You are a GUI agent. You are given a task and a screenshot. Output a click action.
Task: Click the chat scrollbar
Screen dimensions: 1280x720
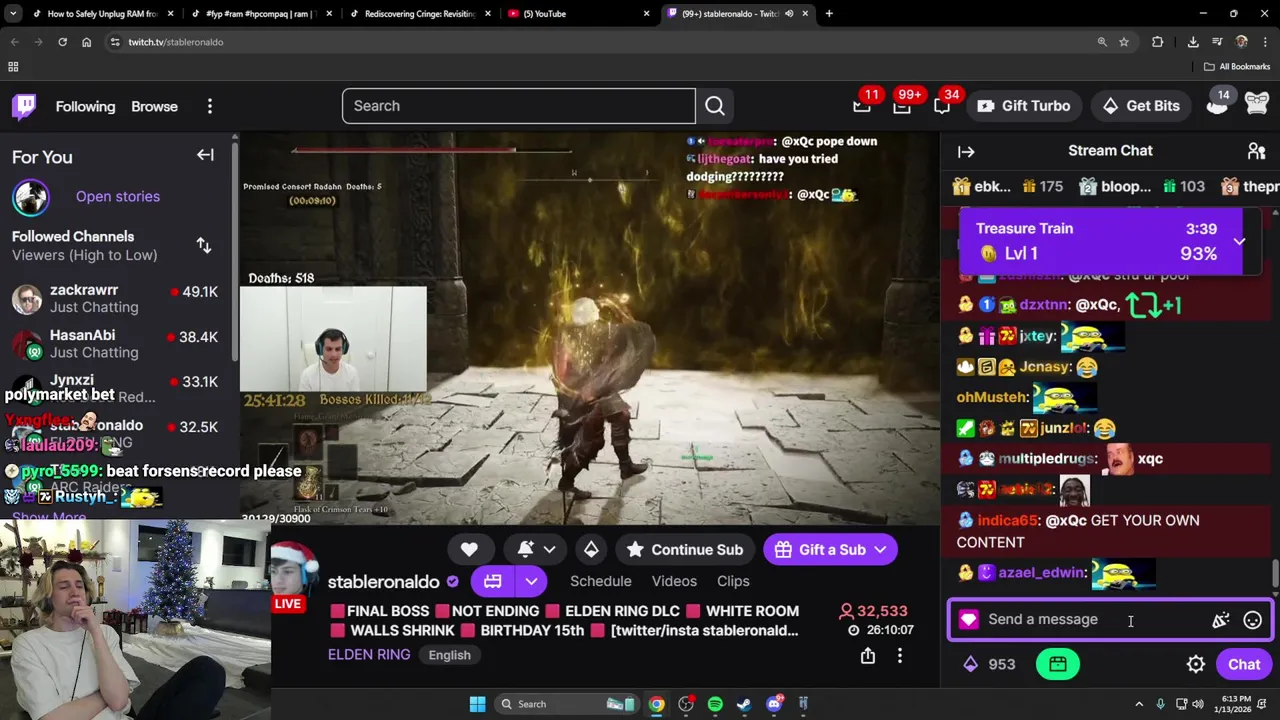click(x=1275, y=574)
